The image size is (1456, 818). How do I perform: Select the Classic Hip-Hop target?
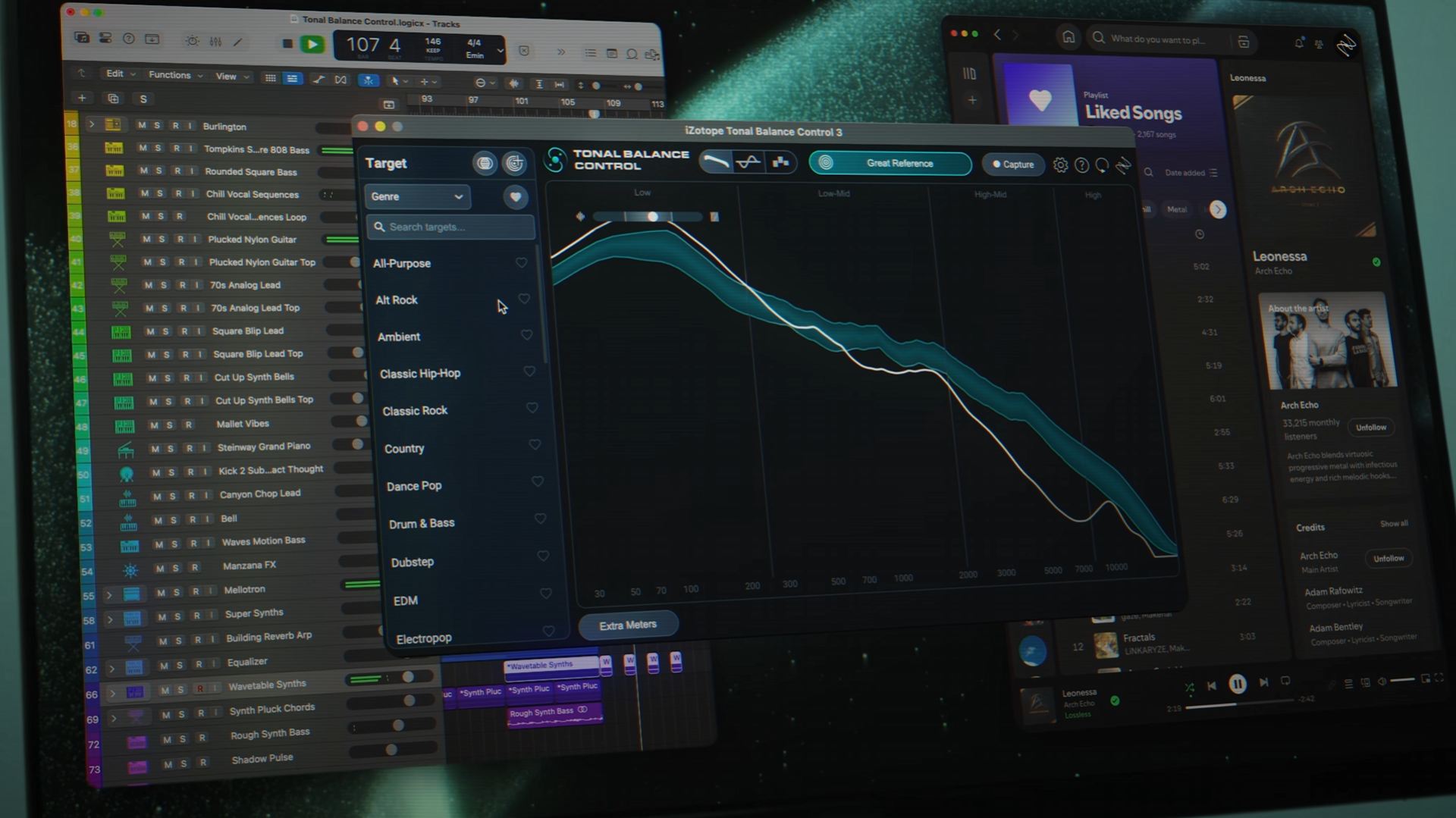pos(420,374)
